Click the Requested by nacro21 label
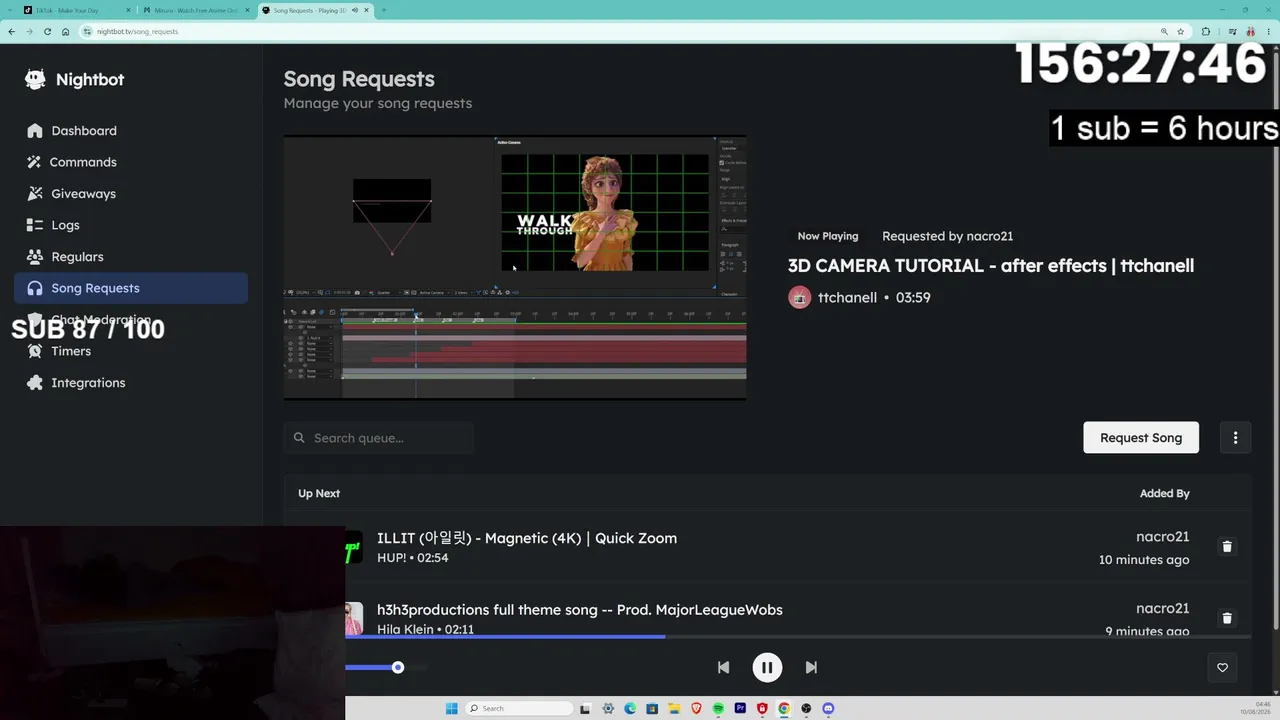This screenshot has height=720, width=1280. point(948,236)
